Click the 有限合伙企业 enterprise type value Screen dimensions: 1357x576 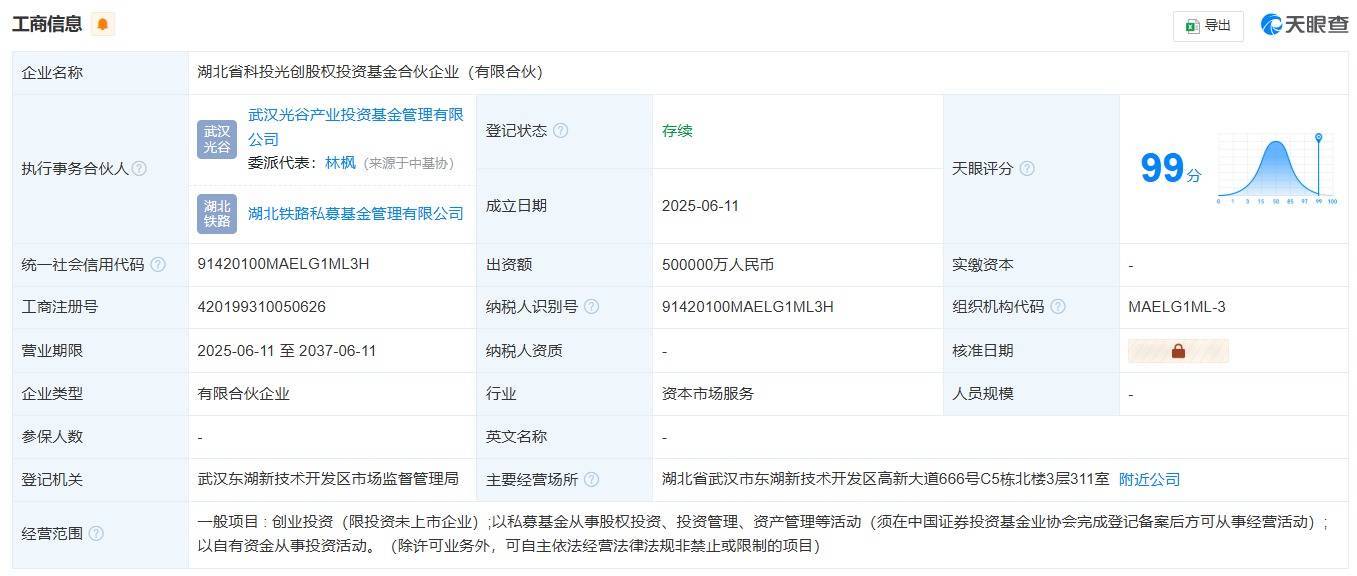(x=244, y=394)
